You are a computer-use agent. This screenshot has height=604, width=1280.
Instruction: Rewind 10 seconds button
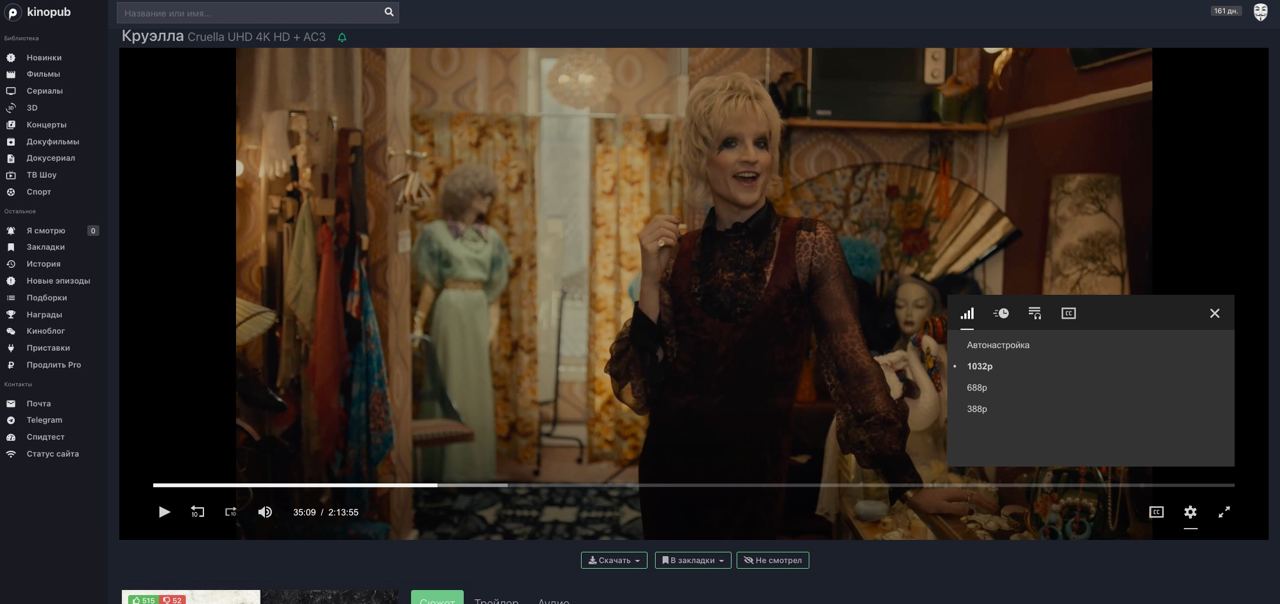pyautogui.click(x=198, y=512)
